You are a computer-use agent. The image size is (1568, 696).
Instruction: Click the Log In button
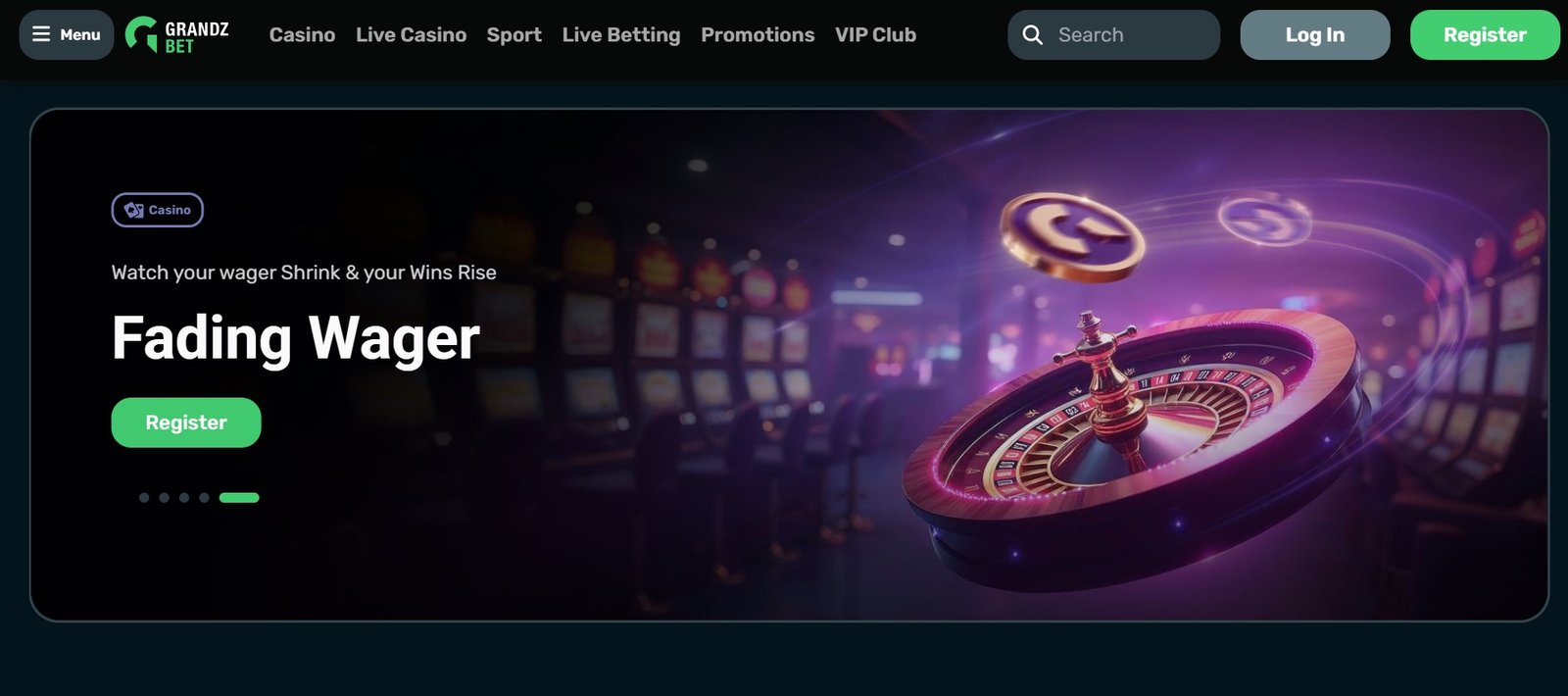pos(1315,35)
